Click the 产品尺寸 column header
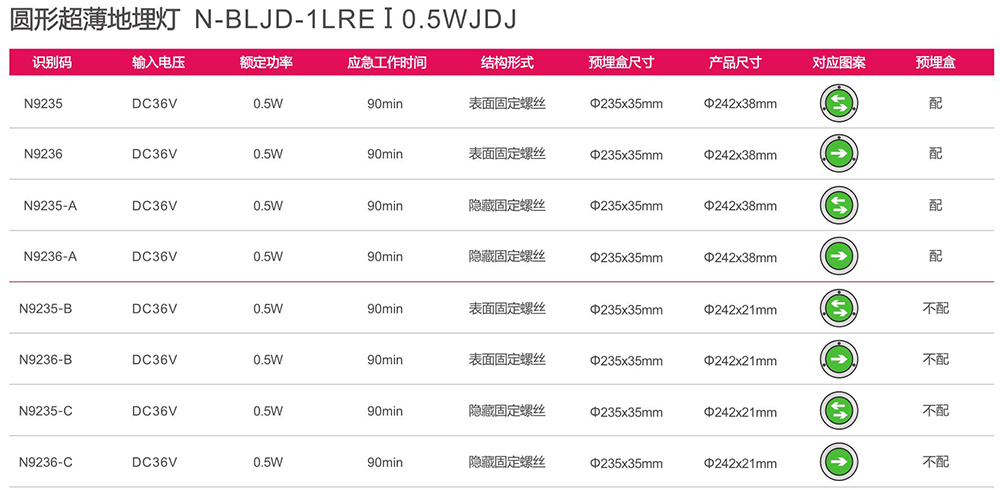The image size is (1000, 490). coord(735,63)
